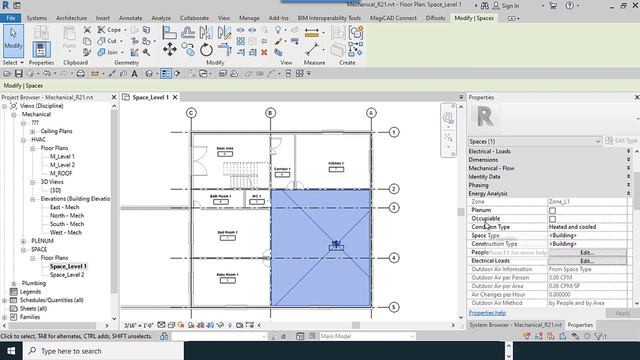Open the Select panel dropdown
640x360 pixels.
click(13, 63)
